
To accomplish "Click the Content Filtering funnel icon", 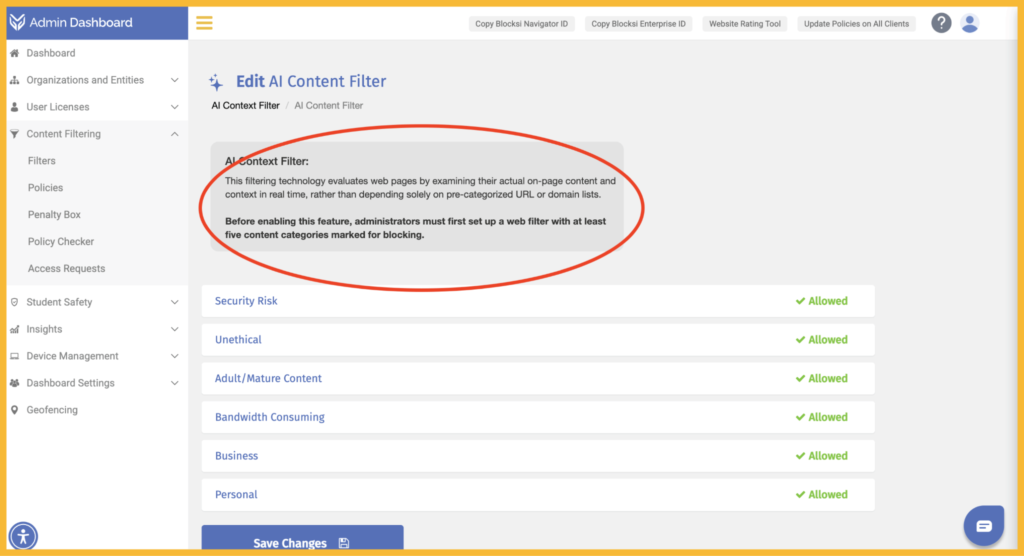I will [14, 133].
